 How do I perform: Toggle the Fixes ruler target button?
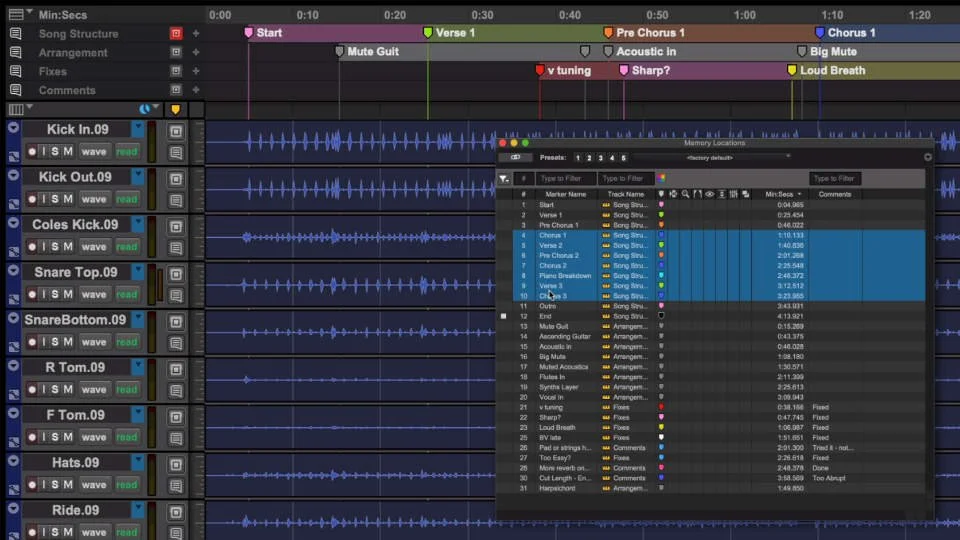176,71
